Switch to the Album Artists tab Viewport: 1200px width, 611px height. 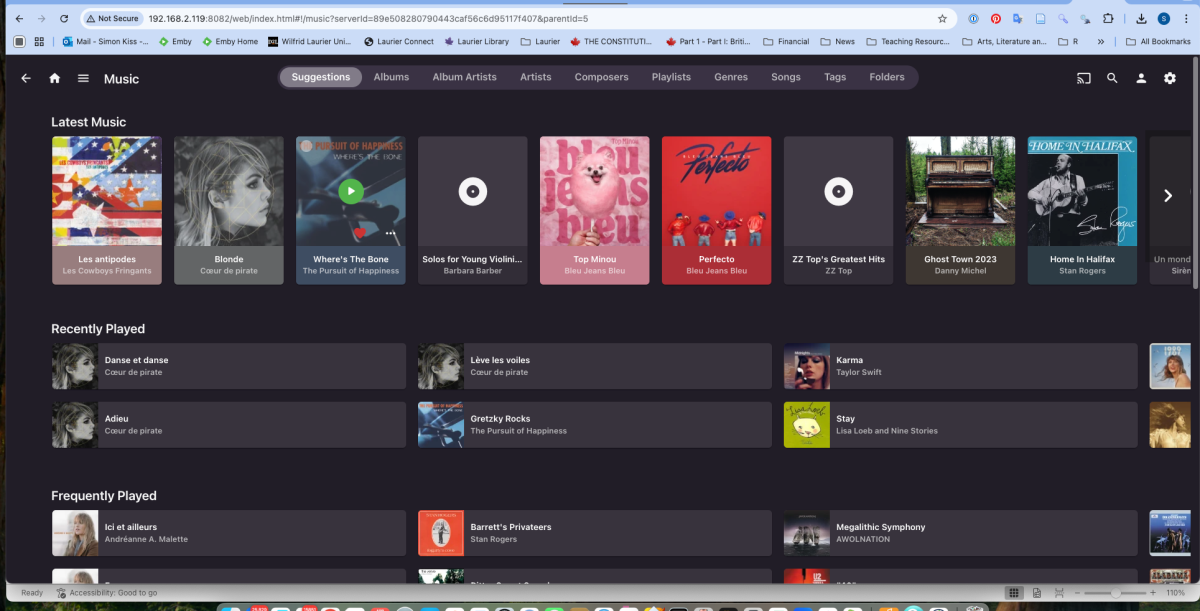coord(464,77)
